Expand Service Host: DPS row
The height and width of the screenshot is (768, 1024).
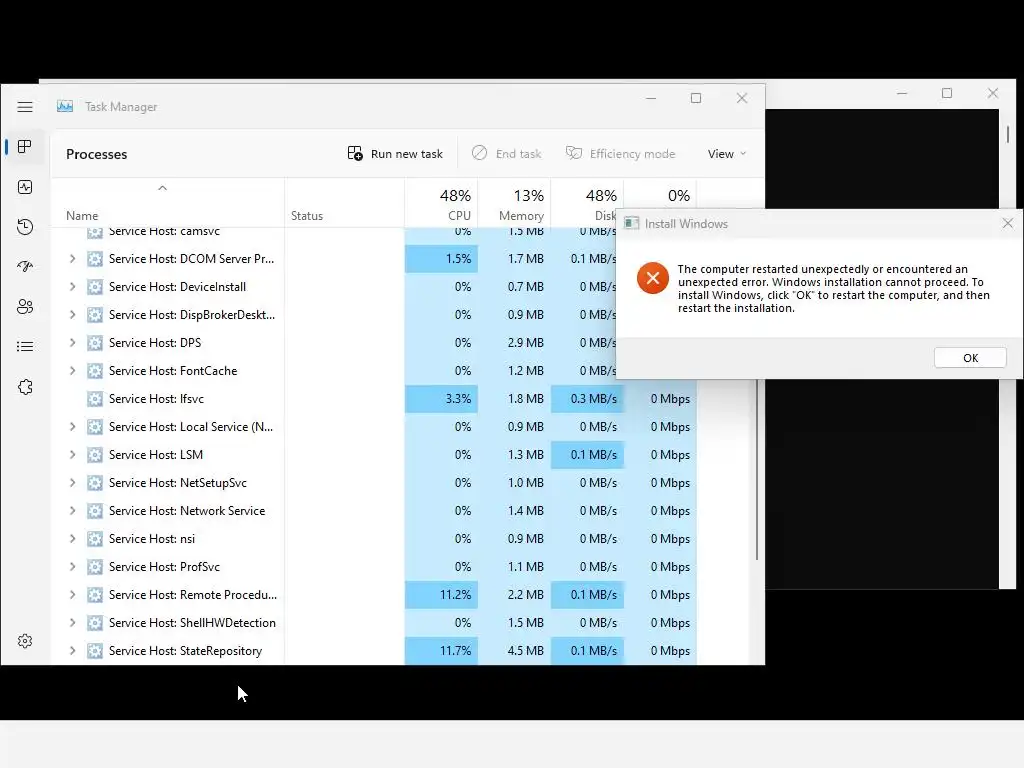tap(72, 342)
